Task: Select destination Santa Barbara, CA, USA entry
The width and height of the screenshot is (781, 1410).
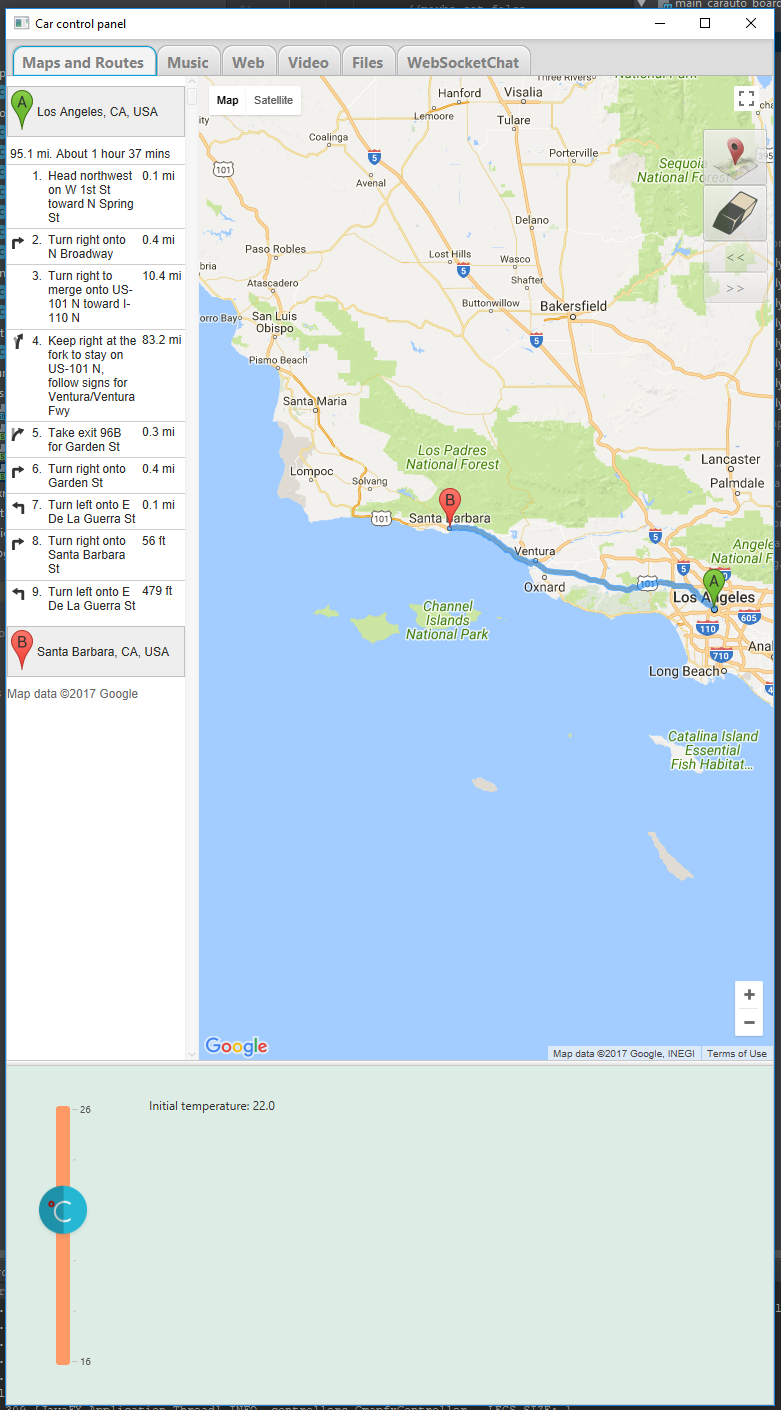Action: coord(96,651)
